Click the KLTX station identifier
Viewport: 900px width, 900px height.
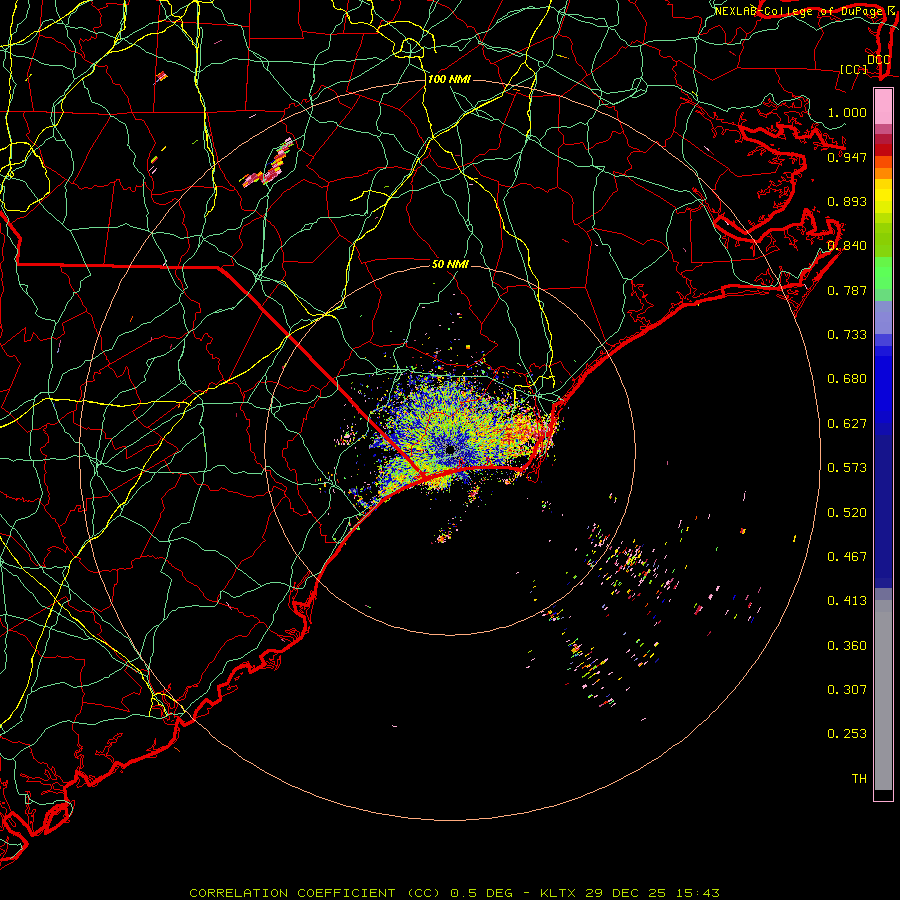pyautogui.click(x=559, y=893)
